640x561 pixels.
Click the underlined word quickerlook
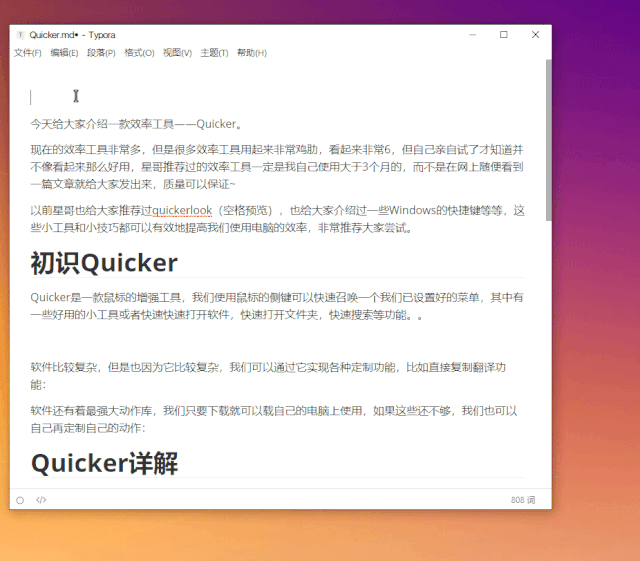[182, 210]
